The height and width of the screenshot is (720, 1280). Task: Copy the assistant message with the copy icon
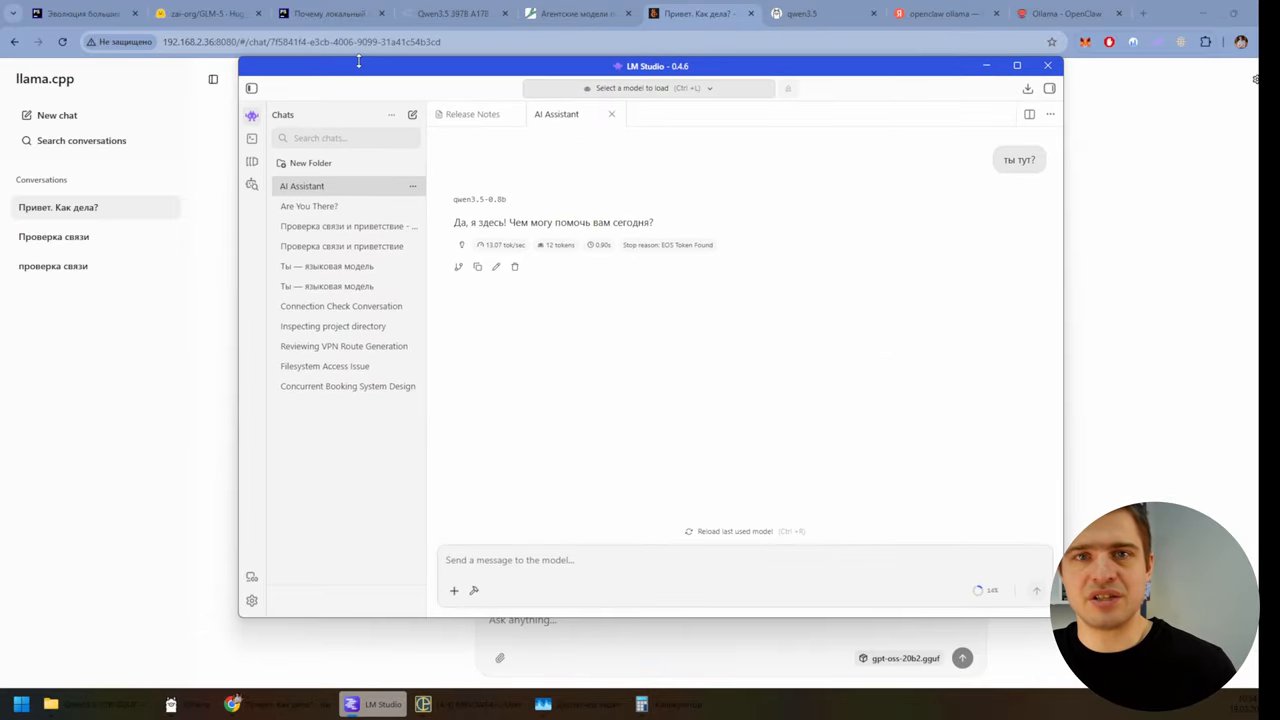pos(477,267)
